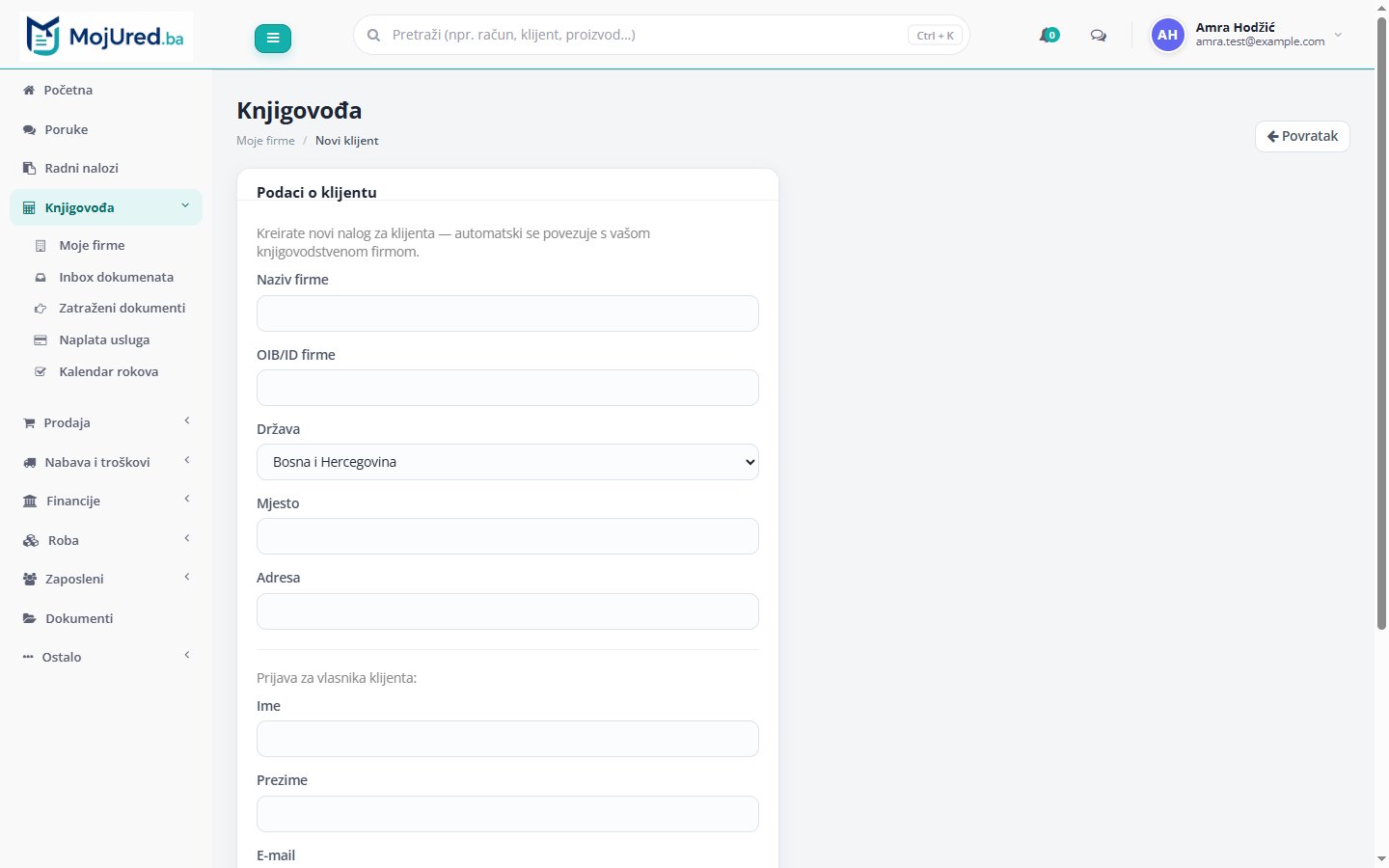The width and height of the screenshot is (1389, 868).
Task: Expand the user account menu chevron
Action: (1338, 35)
